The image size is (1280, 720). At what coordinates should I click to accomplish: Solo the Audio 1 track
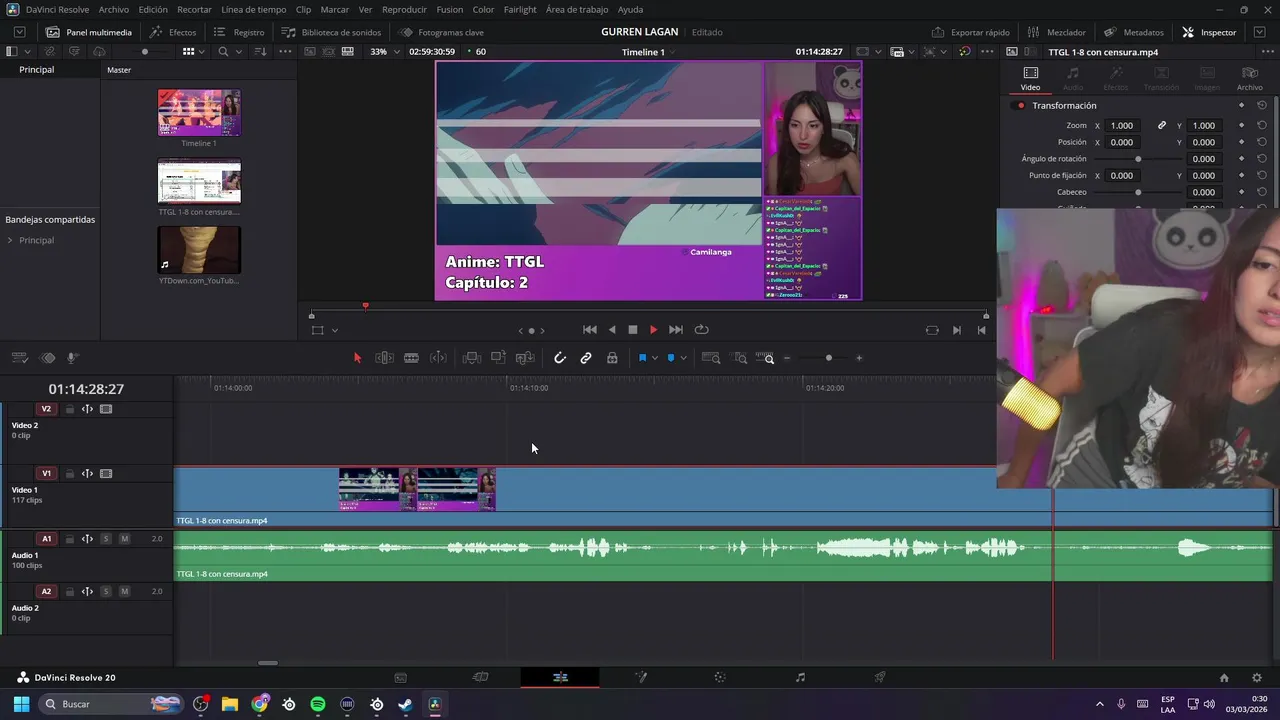[106, 539]
